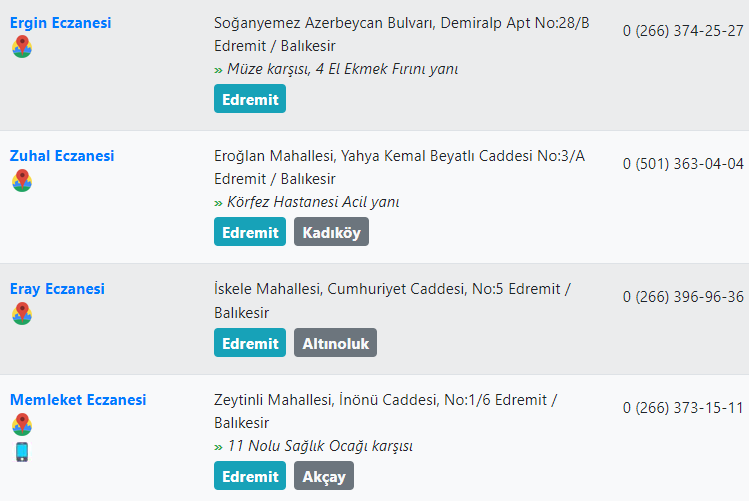Screen dimensions: 749x501
Task: Select Edremit tag under Memleket Eczanesi
Action: point(250,476)
